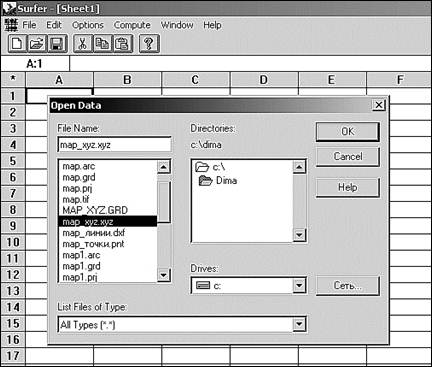
Task: Open the File menu
Action: (x=29, y=25)
